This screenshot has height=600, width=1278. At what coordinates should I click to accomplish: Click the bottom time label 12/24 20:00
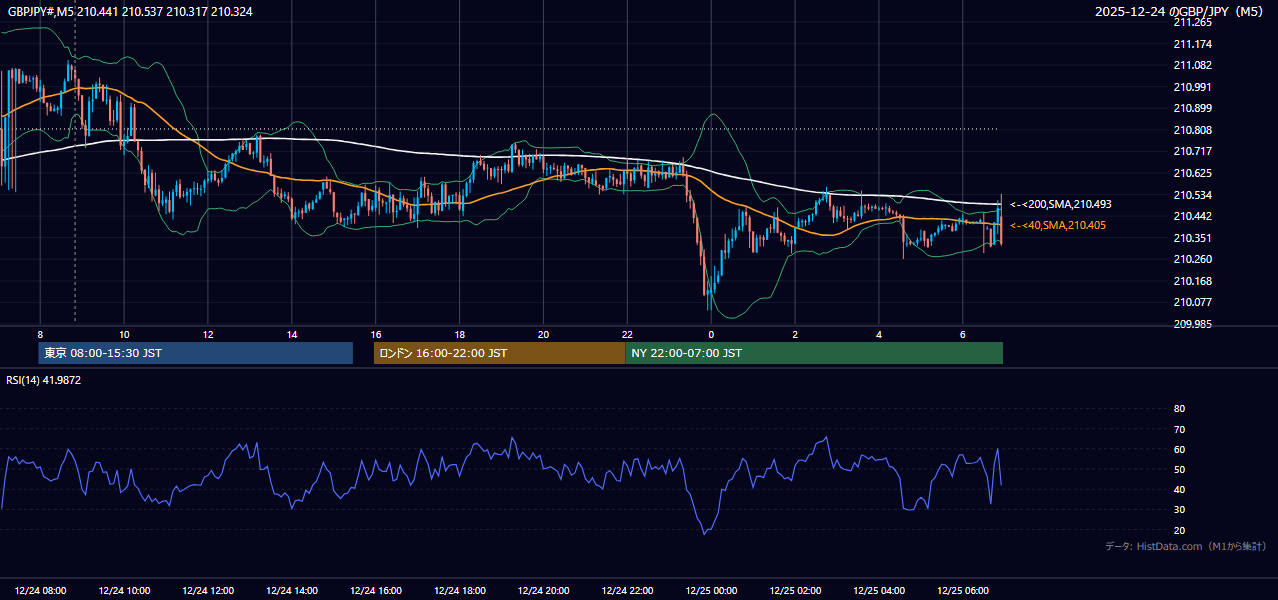pos(545,591)
